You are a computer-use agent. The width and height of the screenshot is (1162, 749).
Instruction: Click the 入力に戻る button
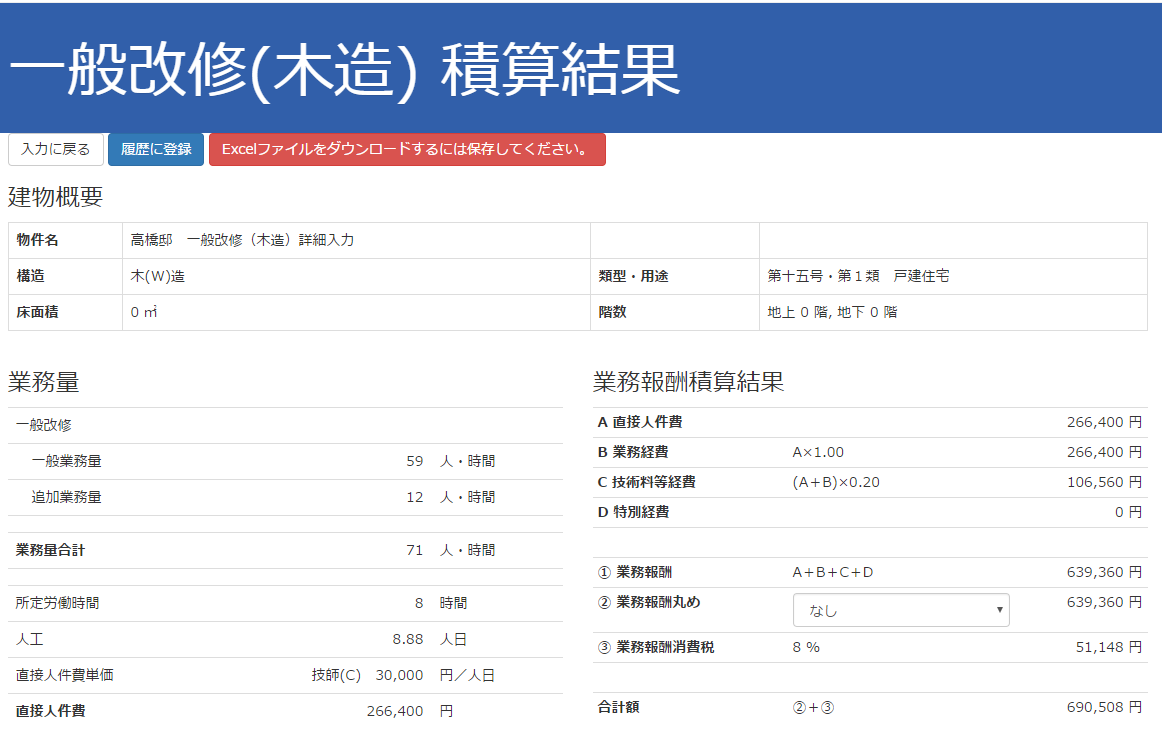[x=56, y=149]
